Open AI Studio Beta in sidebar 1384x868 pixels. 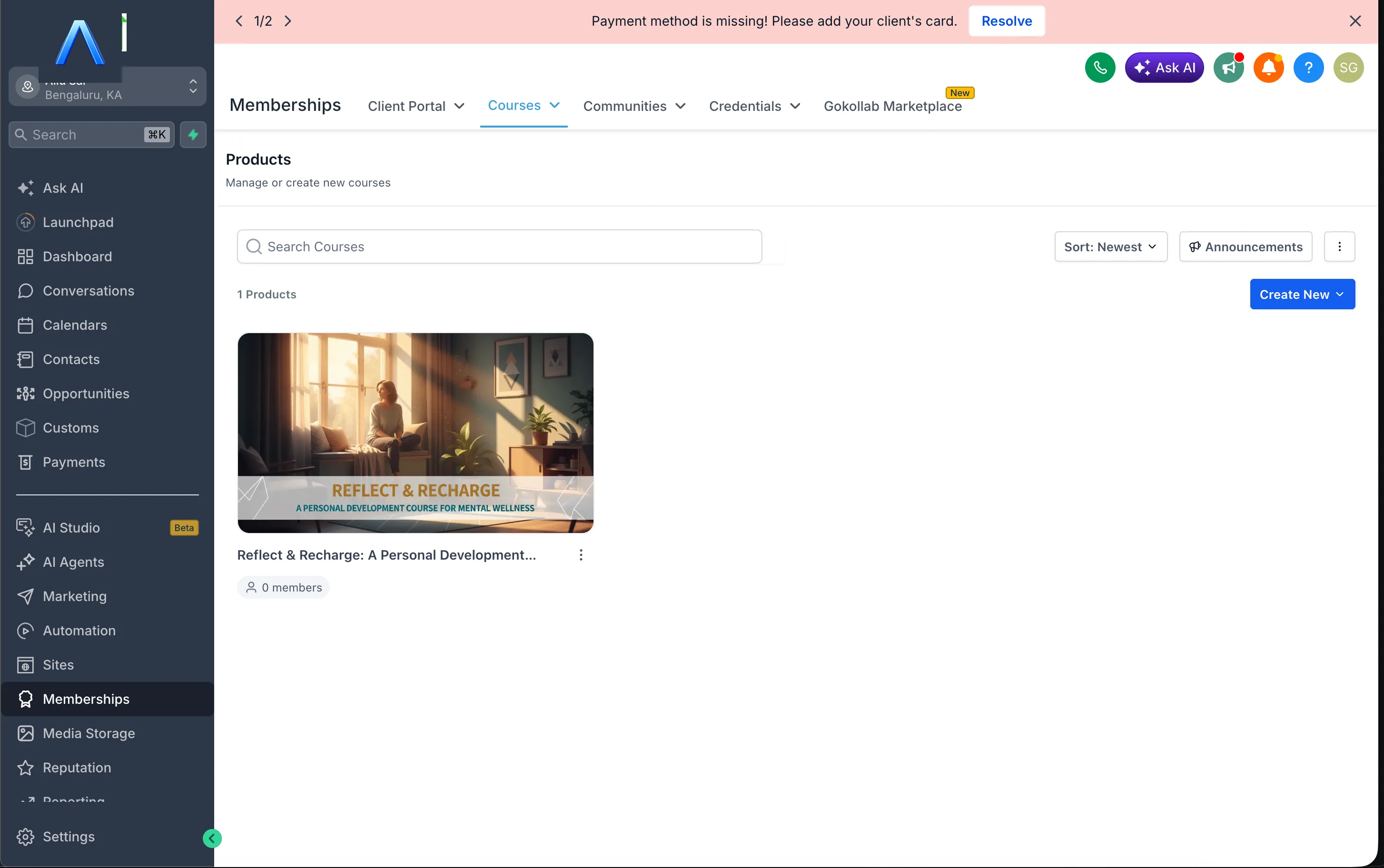tap(108, 528)
